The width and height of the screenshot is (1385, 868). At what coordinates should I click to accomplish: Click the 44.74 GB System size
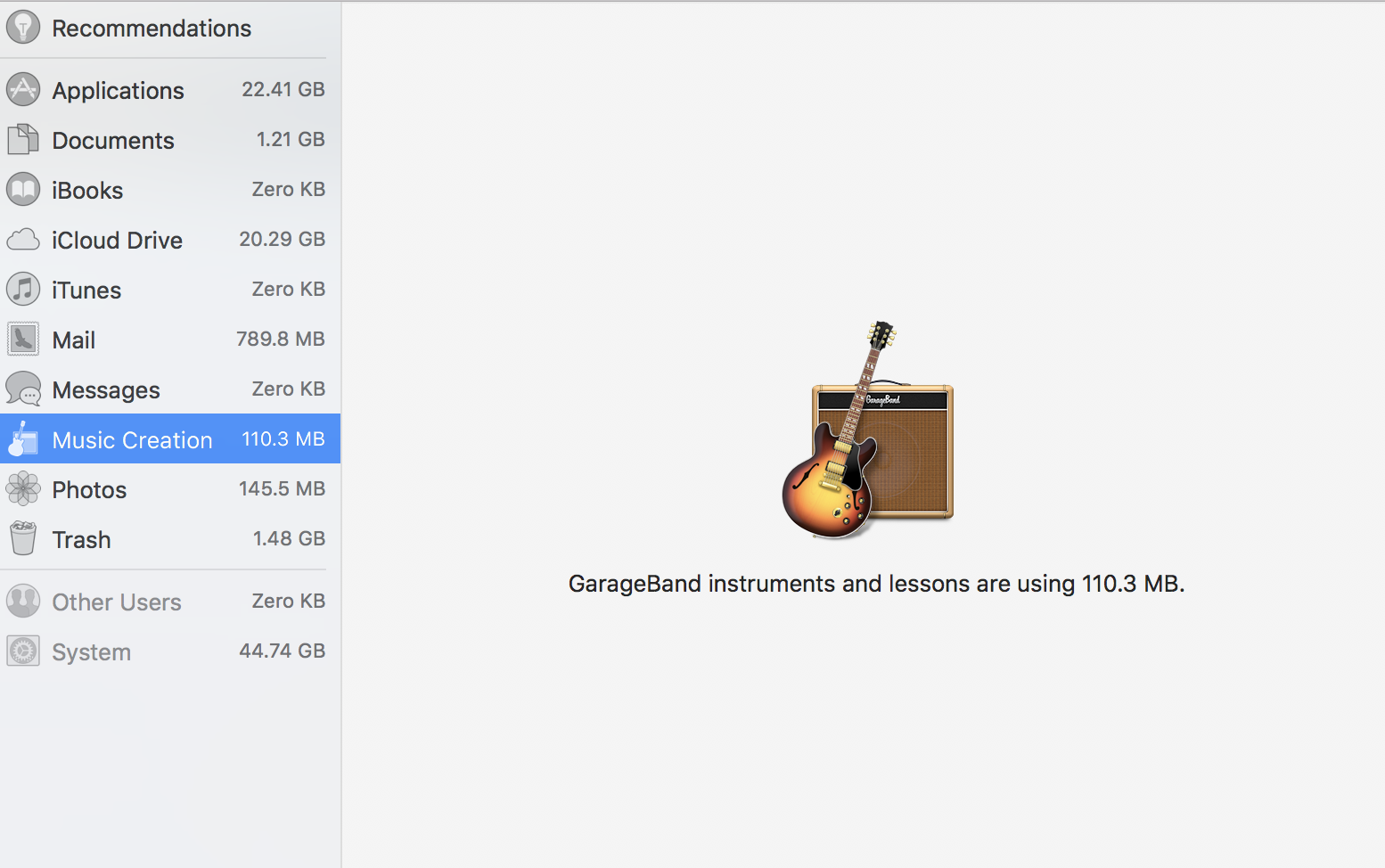click(283, 651)
